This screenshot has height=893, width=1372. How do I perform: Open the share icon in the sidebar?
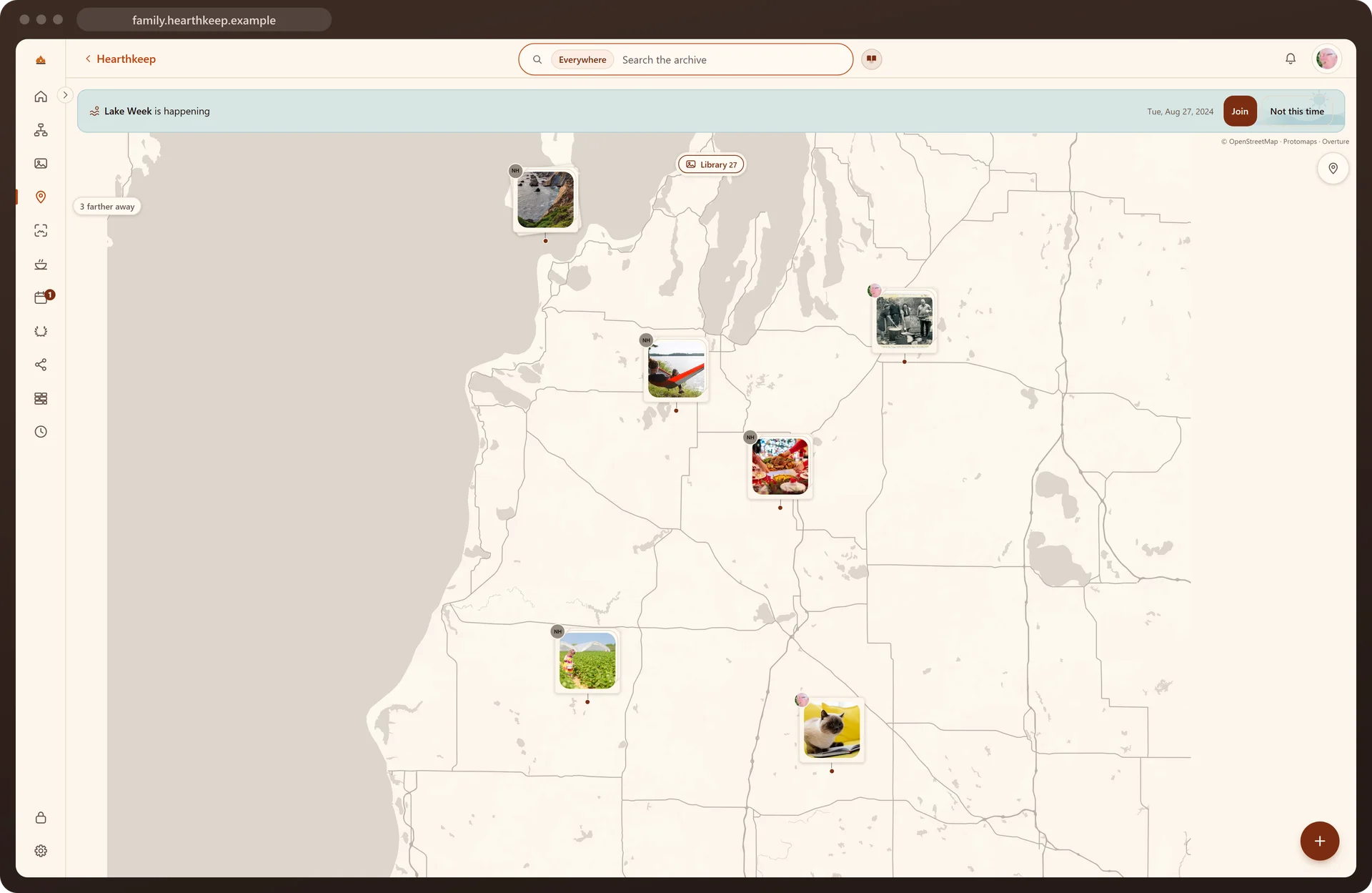pos(41,365)
